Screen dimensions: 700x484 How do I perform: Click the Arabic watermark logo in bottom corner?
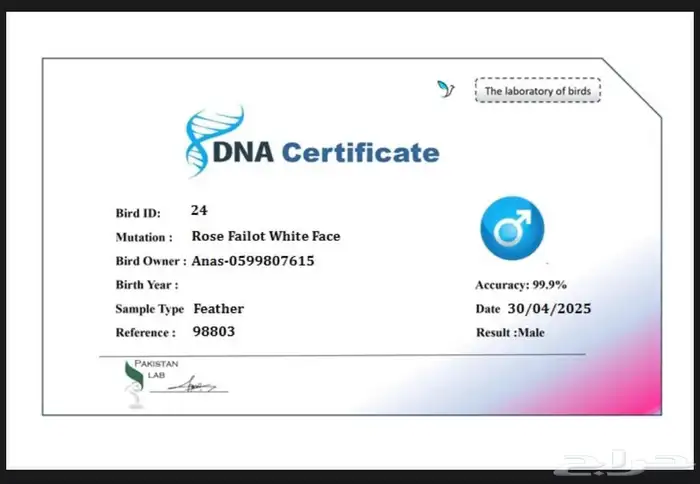(609, 461)
